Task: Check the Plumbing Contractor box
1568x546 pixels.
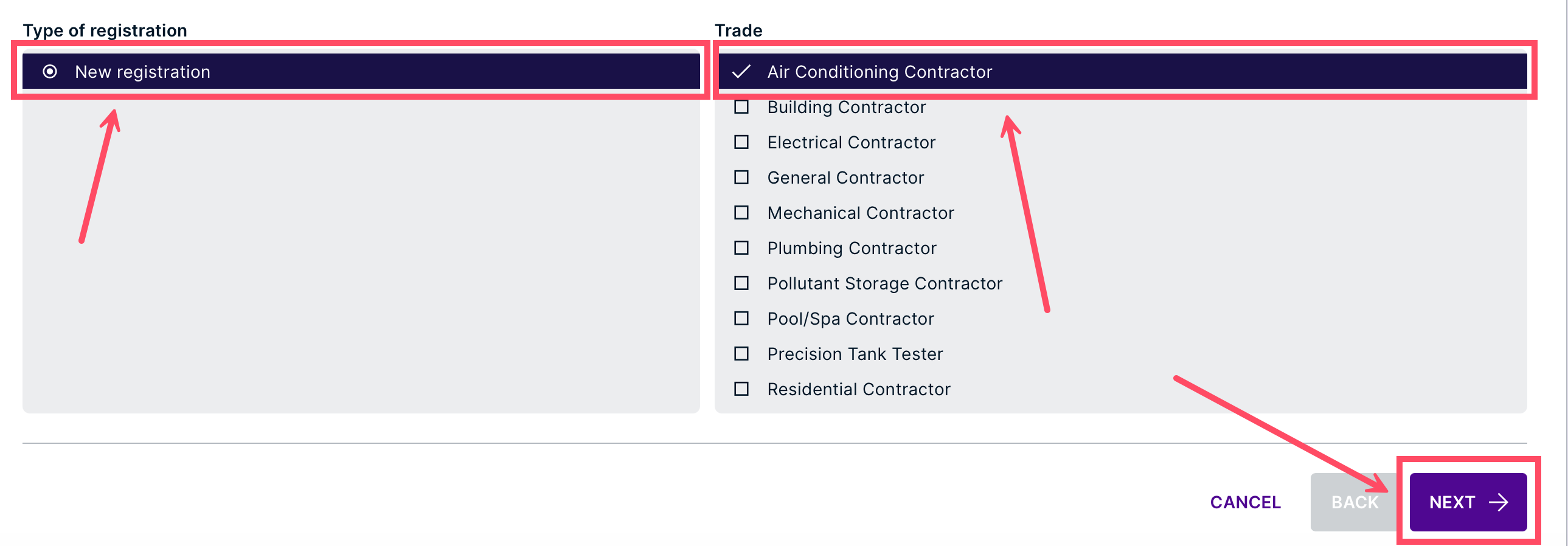Action: pos(741,248)
